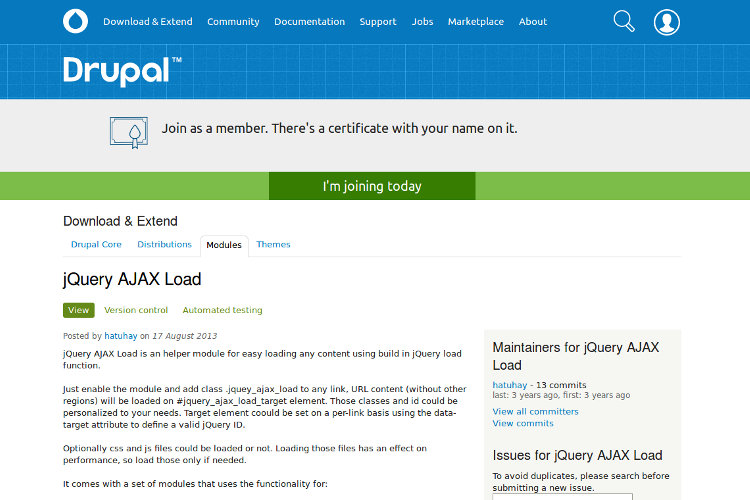Click the "Join as a member" banner text
The width and height of the screenshot is (750, 500).
(x=340, y=129)
